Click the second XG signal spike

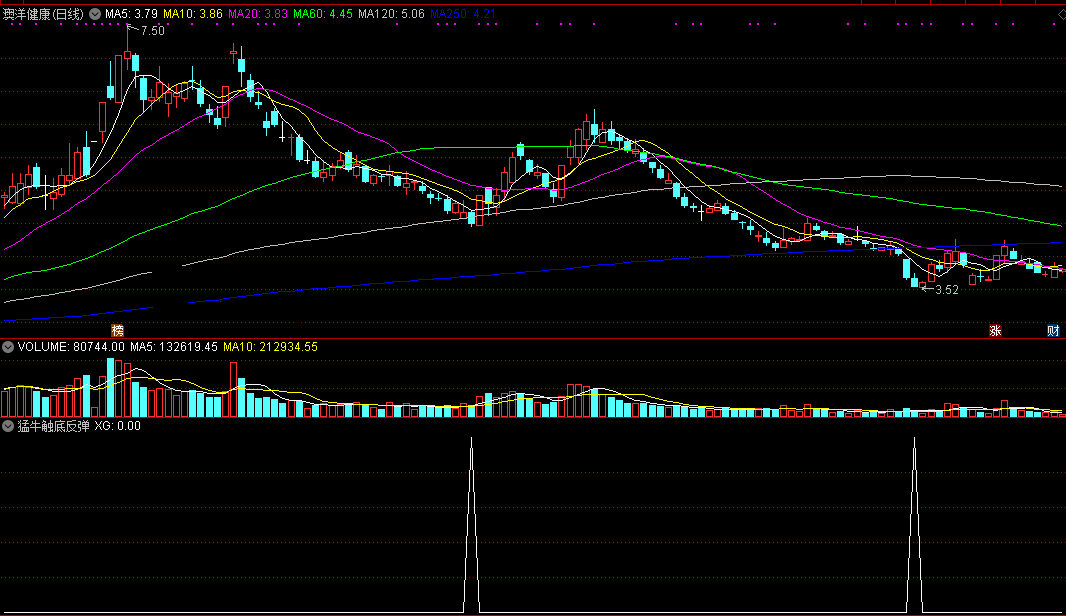(x=914, y=525)
